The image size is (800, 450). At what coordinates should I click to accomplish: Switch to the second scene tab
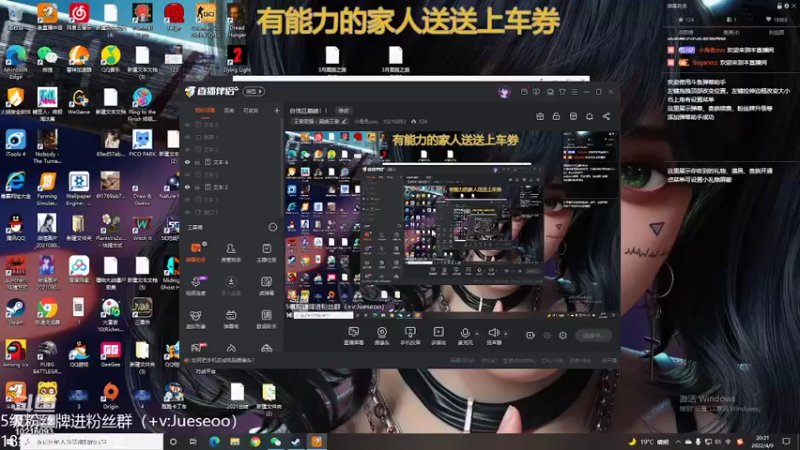229,111
